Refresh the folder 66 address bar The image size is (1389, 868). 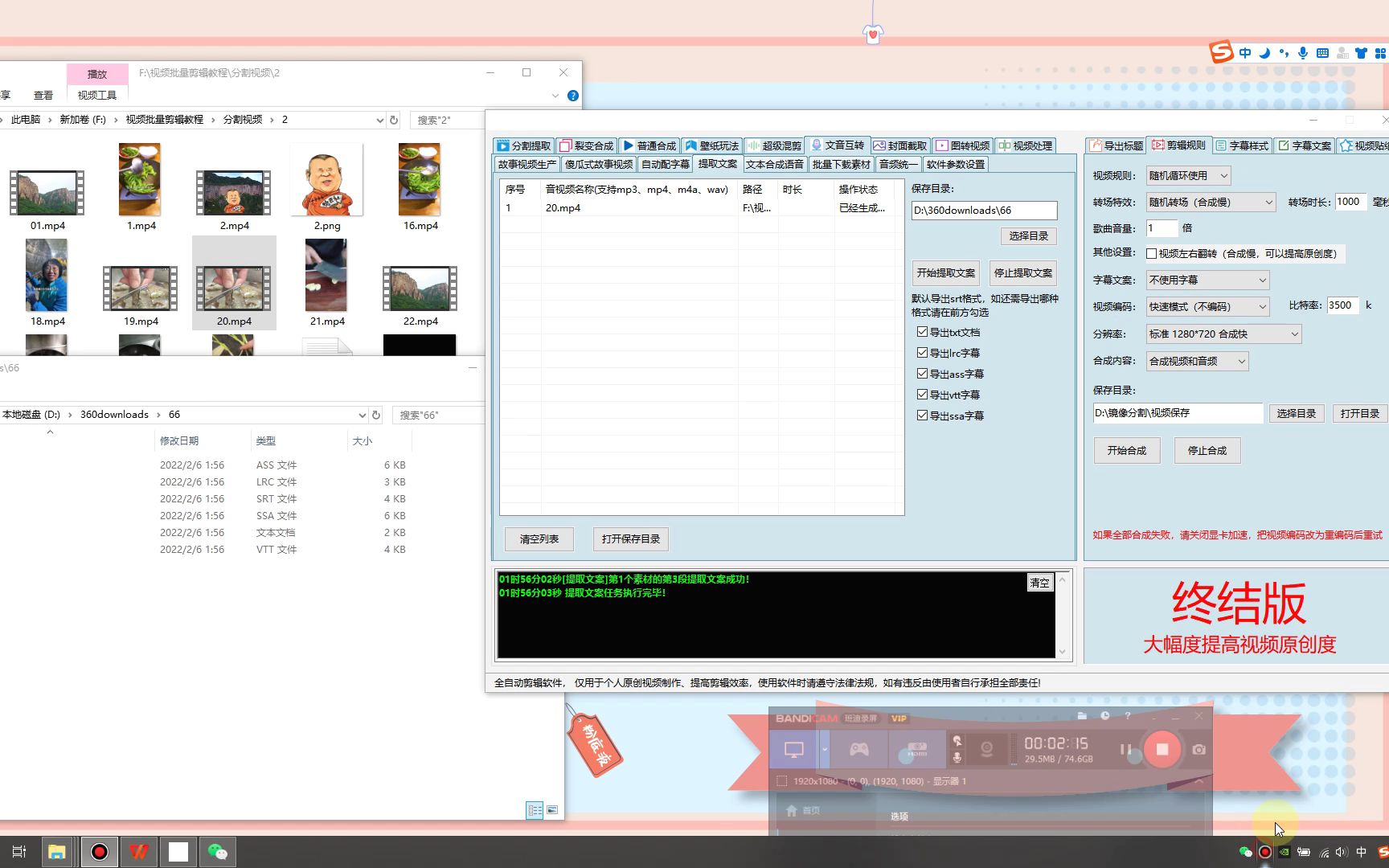[376, 415]
